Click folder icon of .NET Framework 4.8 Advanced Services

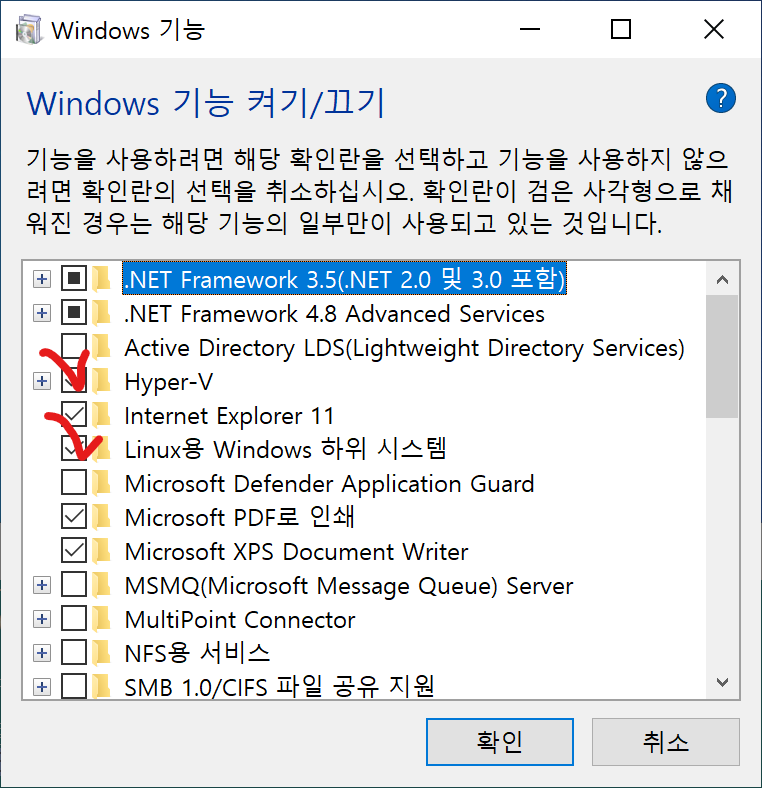[x=102, y=313]
